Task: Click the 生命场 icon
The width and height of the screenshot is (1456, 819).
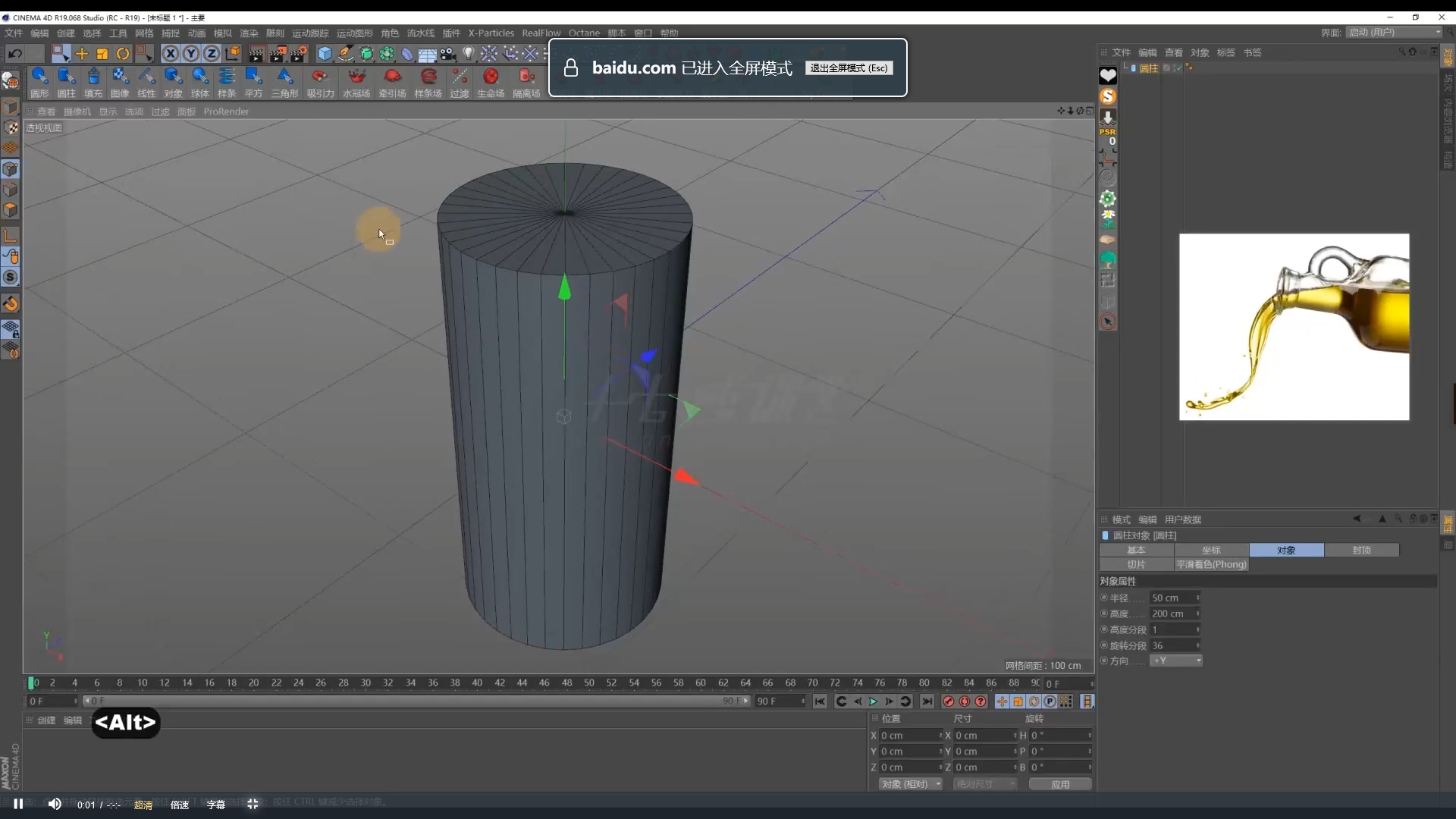Action: pos(491,83)
